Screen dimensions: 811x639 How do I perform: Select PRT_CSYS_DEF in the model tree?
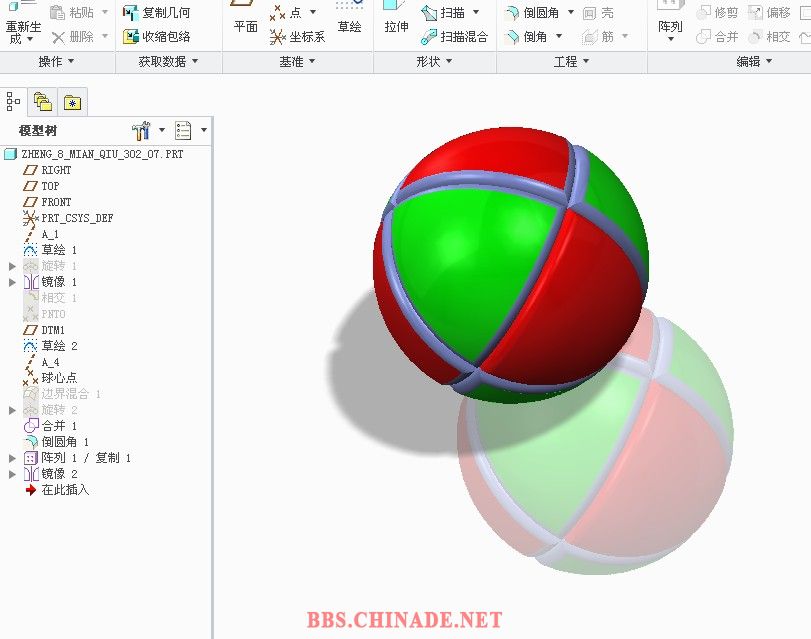(x=68, y=218)
